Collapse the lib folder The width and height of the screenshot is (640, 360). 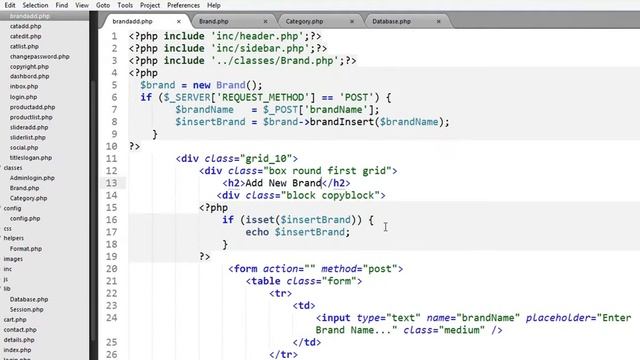pyautogui.click(x=7, y=289)
